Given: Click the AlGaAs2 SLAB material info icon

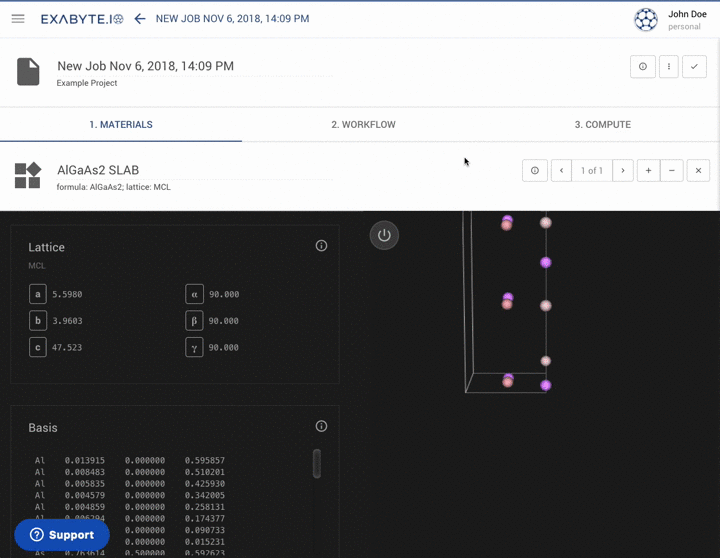Looking at the screenshot, I should click(534, 171).
